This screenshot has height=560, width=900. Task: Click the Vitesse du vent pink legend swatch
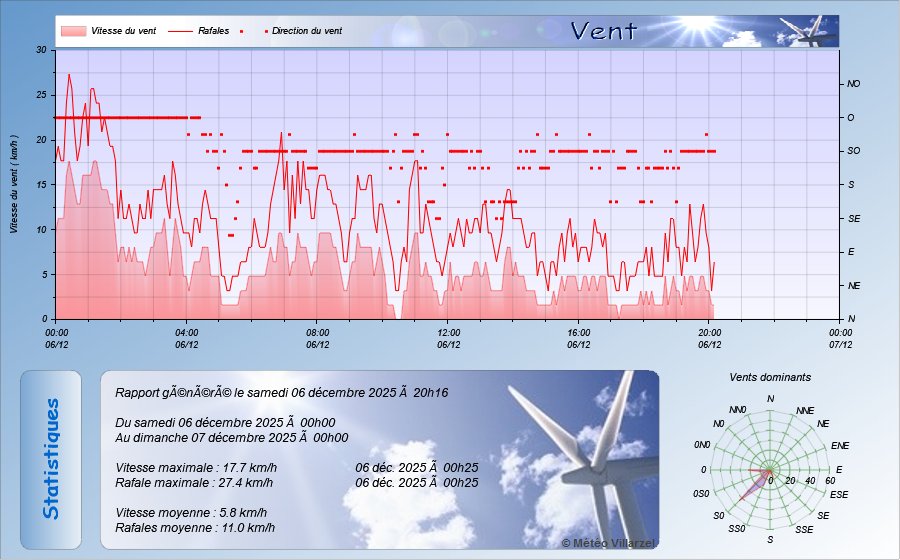(72, 31)
